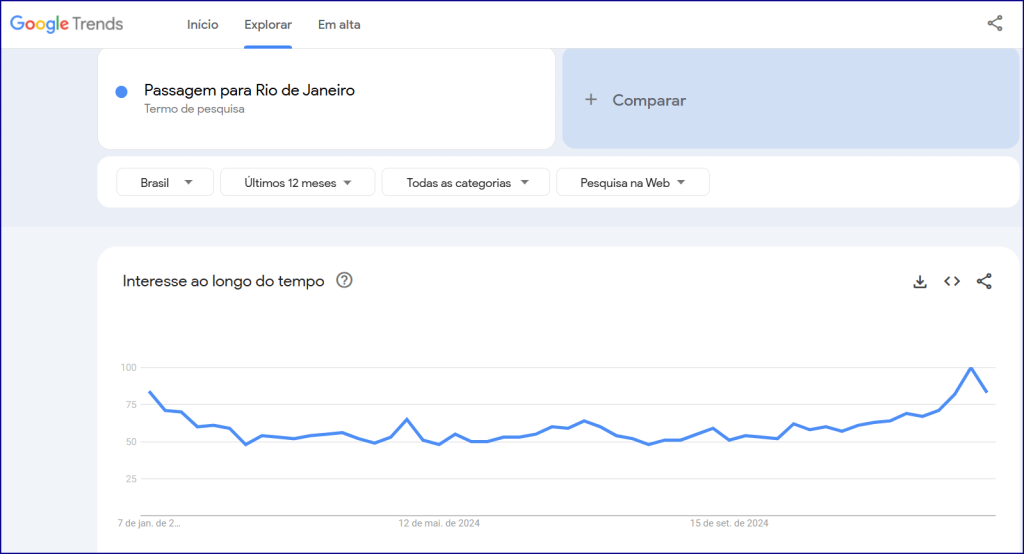1024x554 pixels.
Task: Click the 12 de mai. de 2024 axis label
Action: (439, 523)
